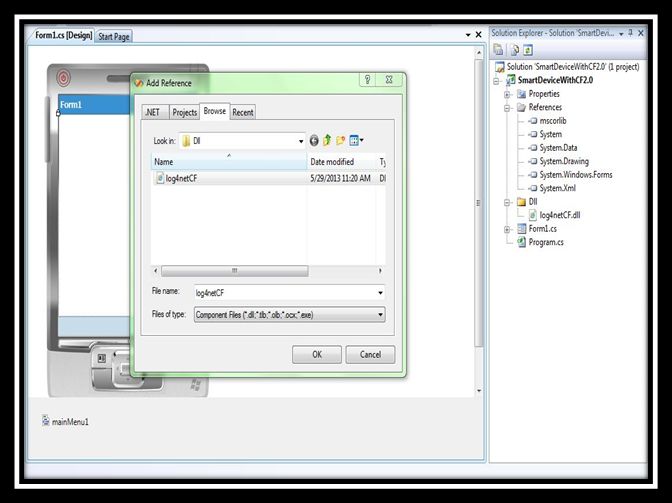Image resolution: width=672 pixels, height=503 pixels.
Task: Select the System reference
Action: (x=550, y=134)
